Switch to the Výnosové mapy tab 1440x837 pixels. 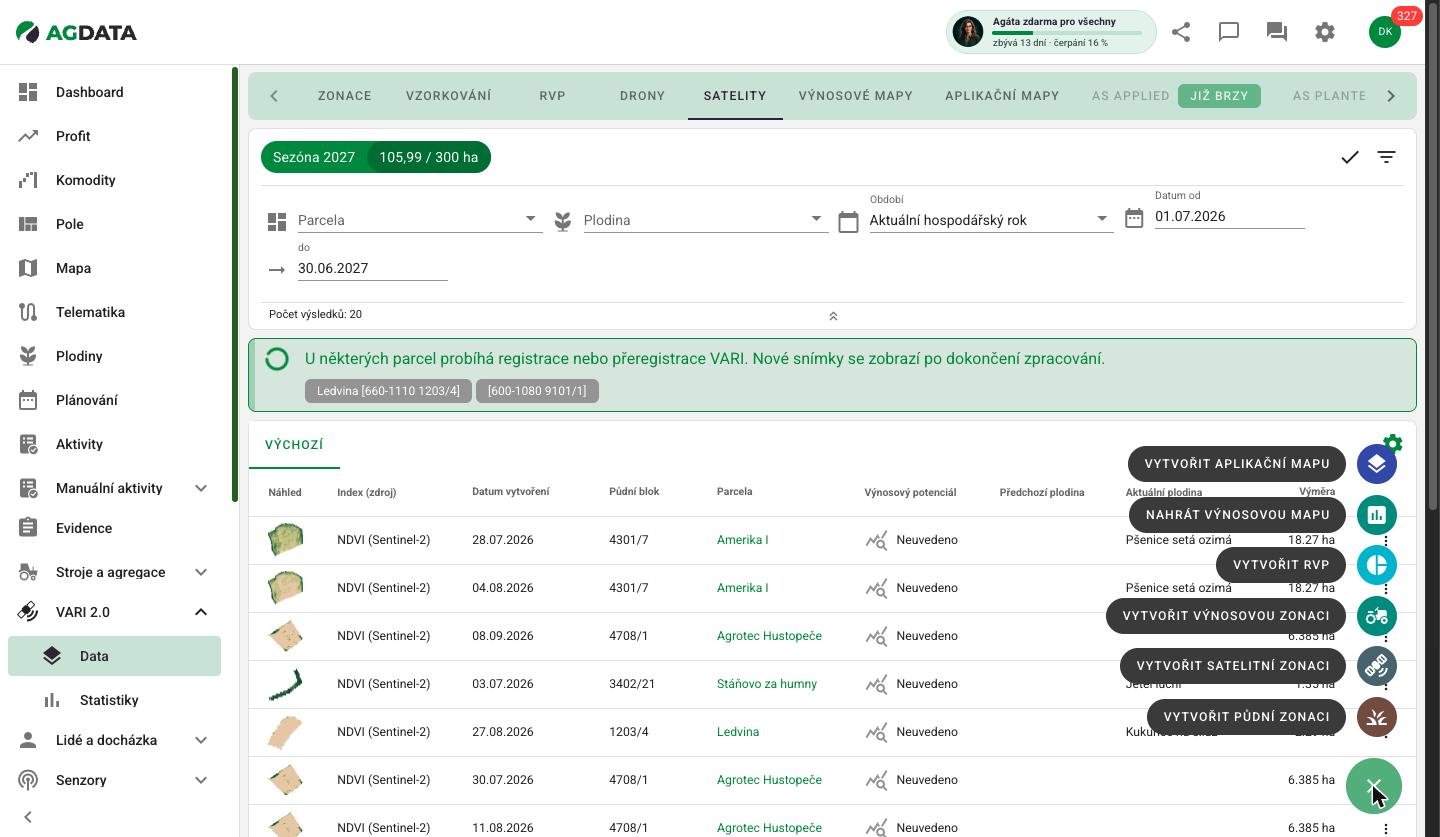pyautogui.click(x=856, y=96)
